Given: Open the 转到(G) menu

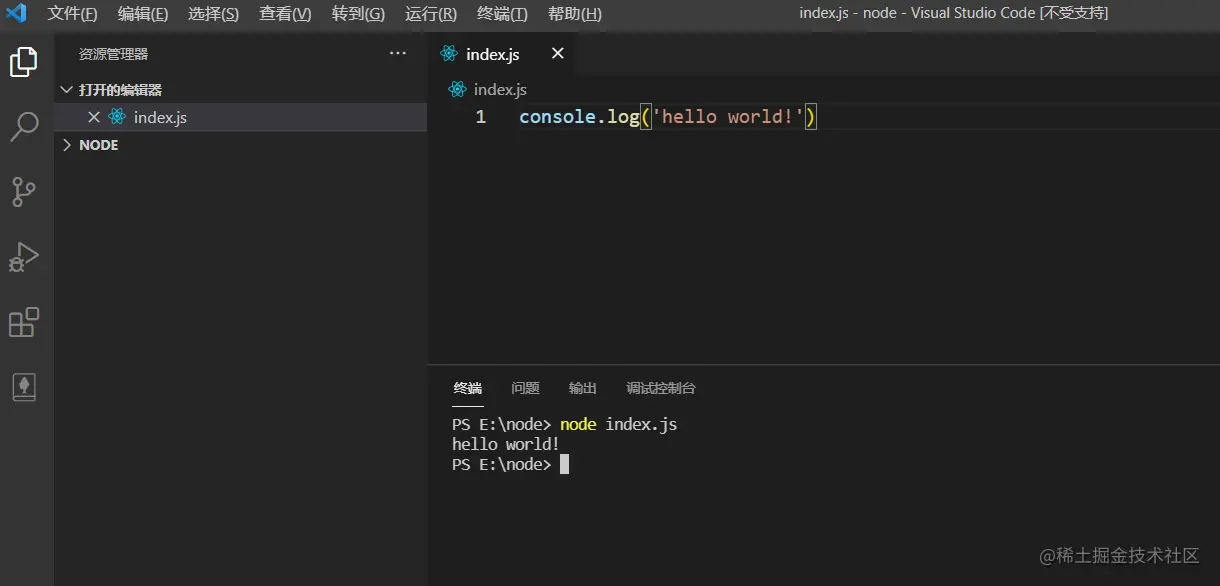Looking at the screenshot, I should tap(358, 14).
